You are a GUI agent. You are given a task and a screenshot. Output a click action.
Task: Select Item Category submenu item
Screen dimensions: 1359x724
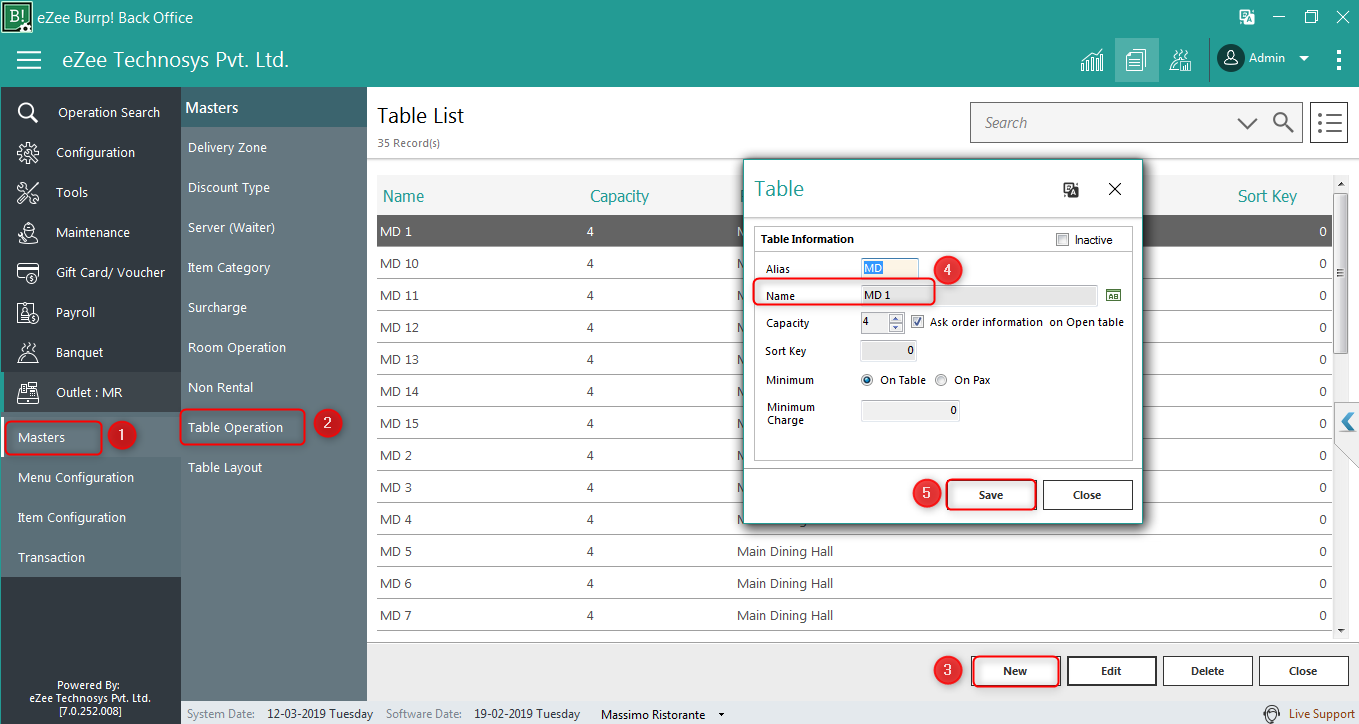229,267
